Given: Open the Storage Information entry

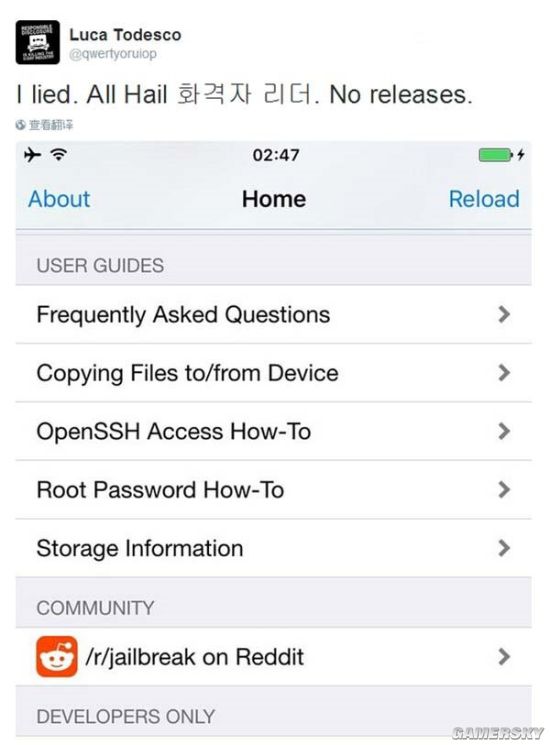Looking at the screenshot, I should [274, 548].
